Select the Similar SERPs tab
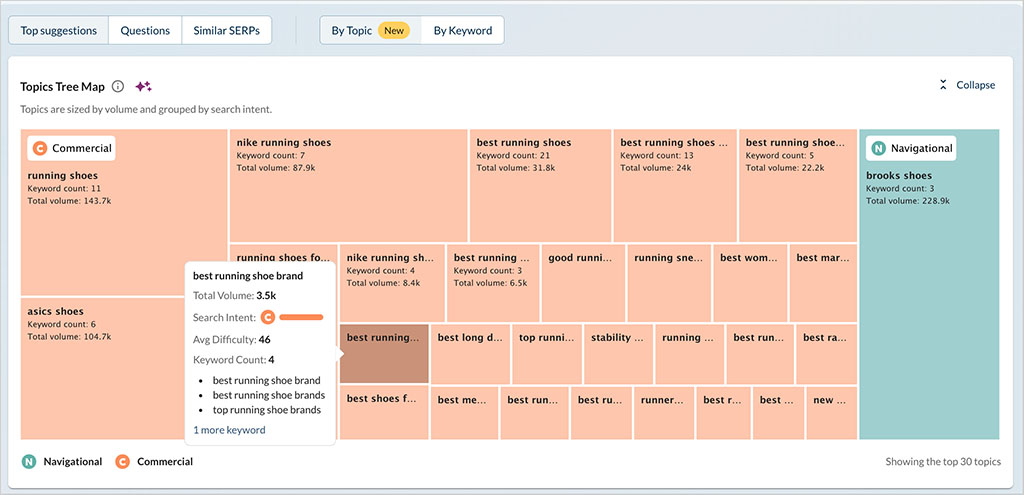Screen dimensions: 1024x495 (226, 31)
